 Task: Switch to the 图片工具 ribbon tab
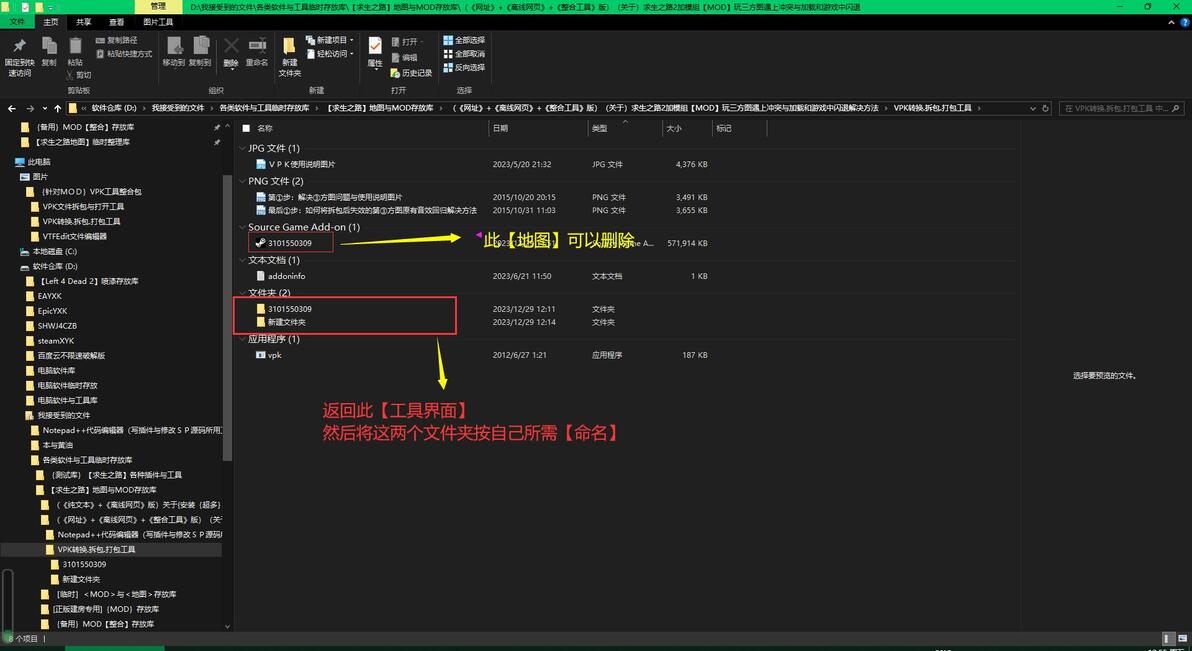[158, 22]
